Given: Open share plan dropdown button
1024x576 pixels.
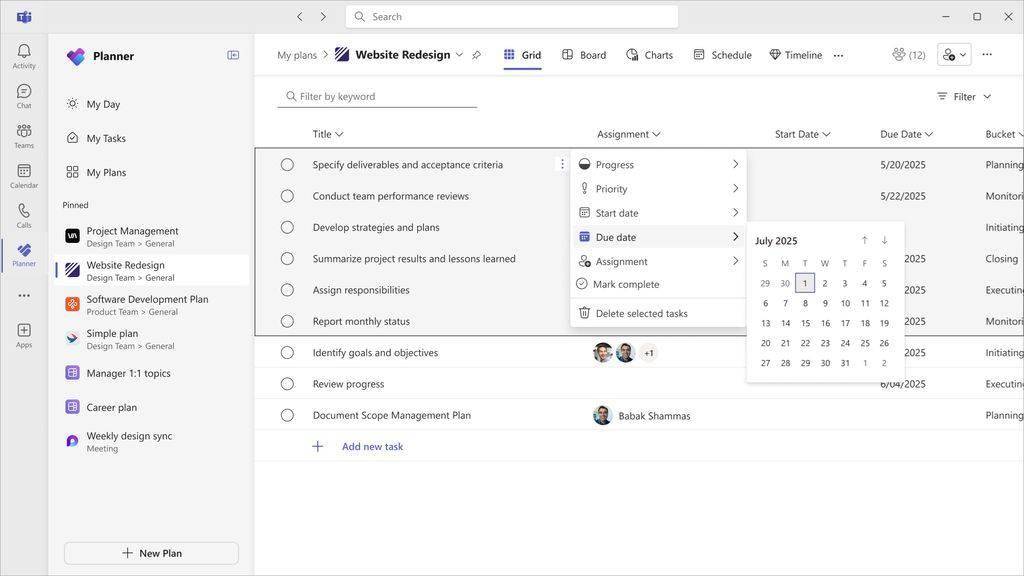Looking at the screenshot, I should [x=954, y=55].
